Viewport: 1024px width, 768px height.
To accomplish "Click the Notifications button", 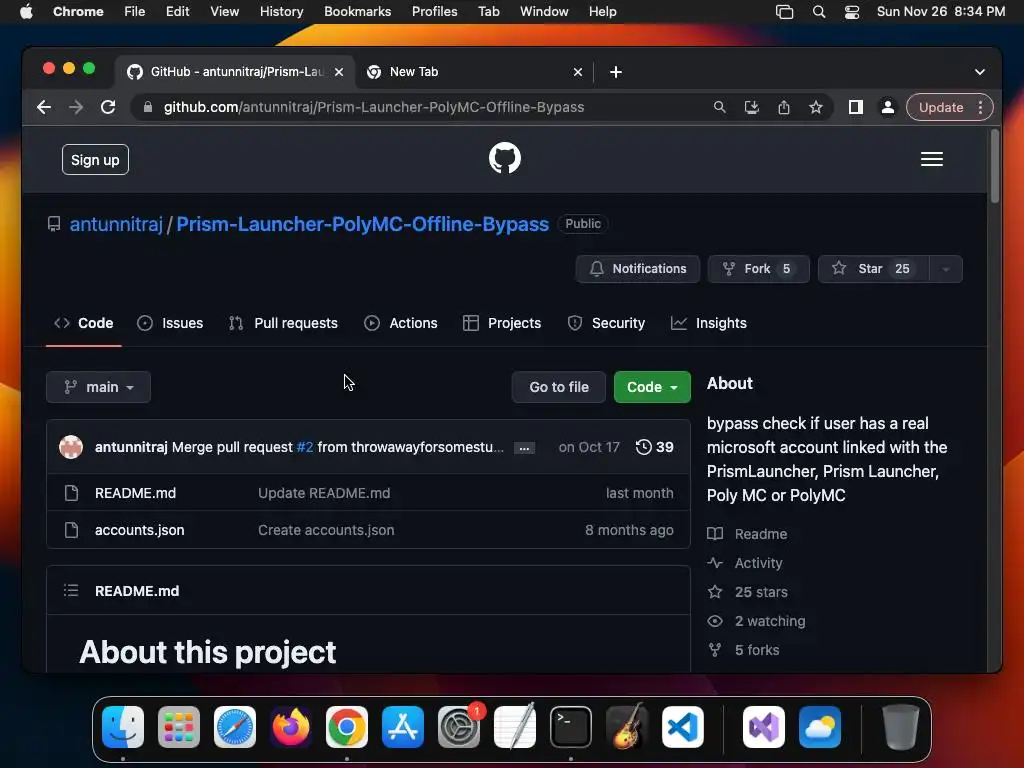I will coord(638,269).
